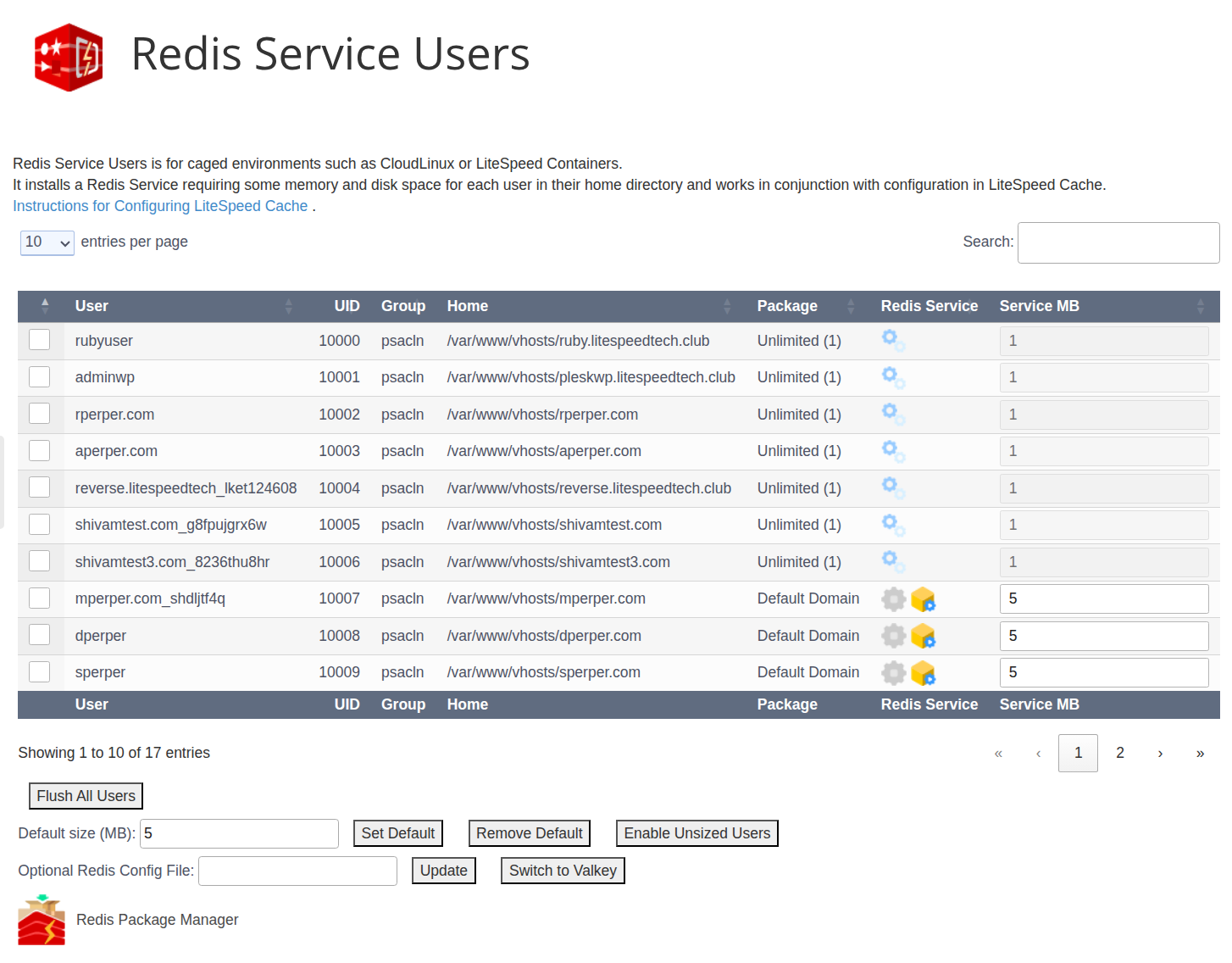This screenshot has height=963, width=1232.
Task: Click the Redis Package Manager icon at bottom
Action: [40, 919]
